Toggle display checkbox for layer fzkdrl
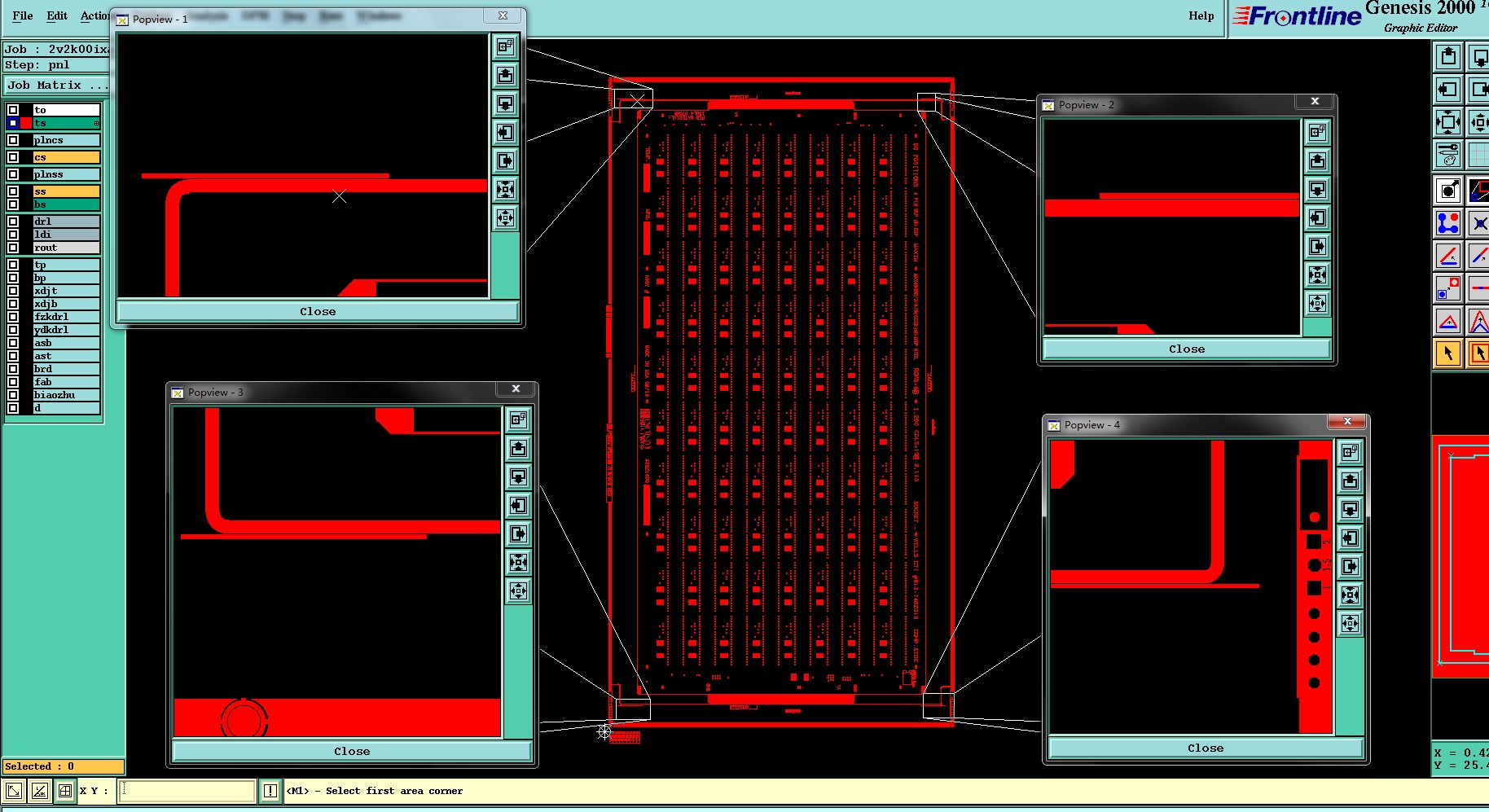This screenshot has width=1489, height=812. coord(13,317)
